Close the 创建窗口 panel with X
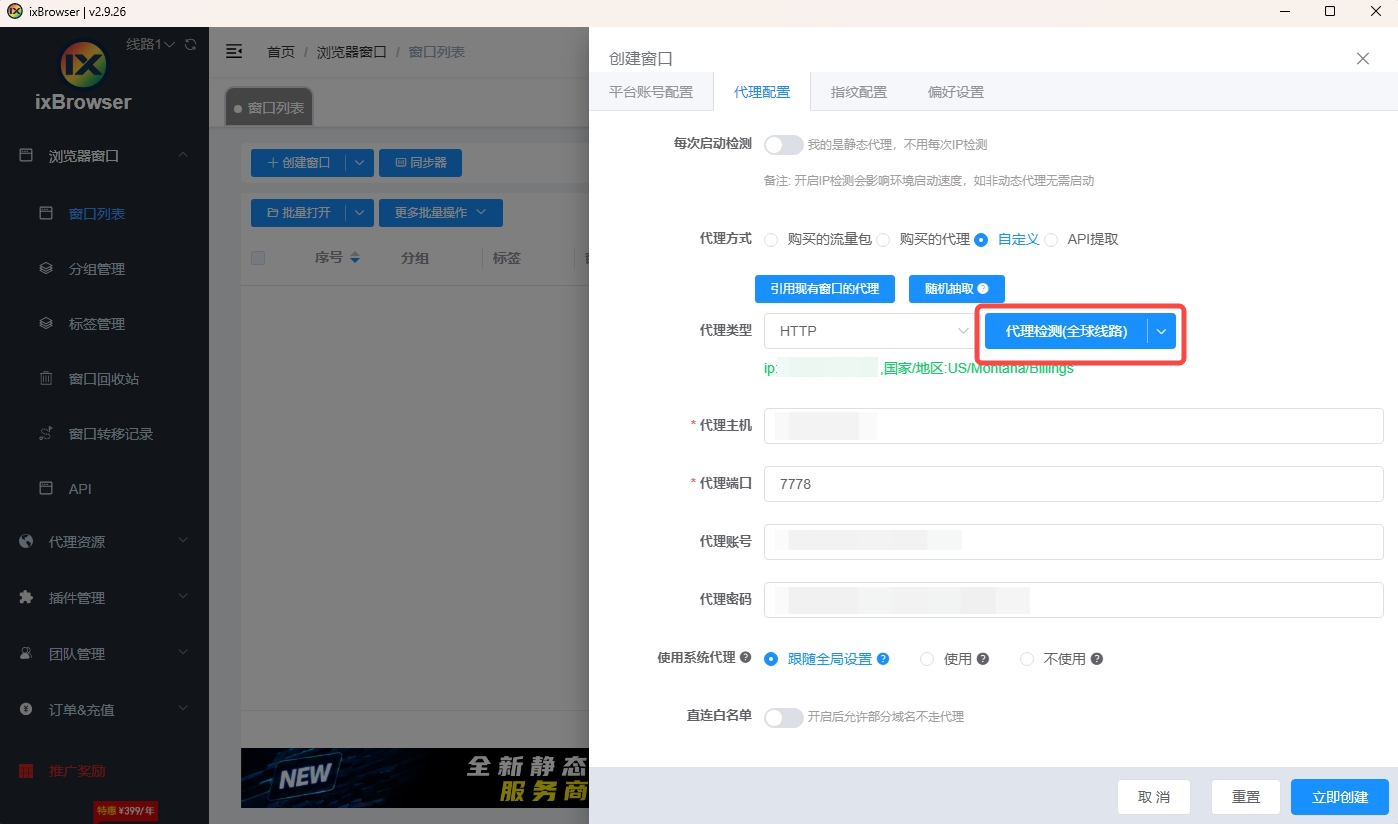Screen dimensions: 1398x824 click(x=1363, y=59)
